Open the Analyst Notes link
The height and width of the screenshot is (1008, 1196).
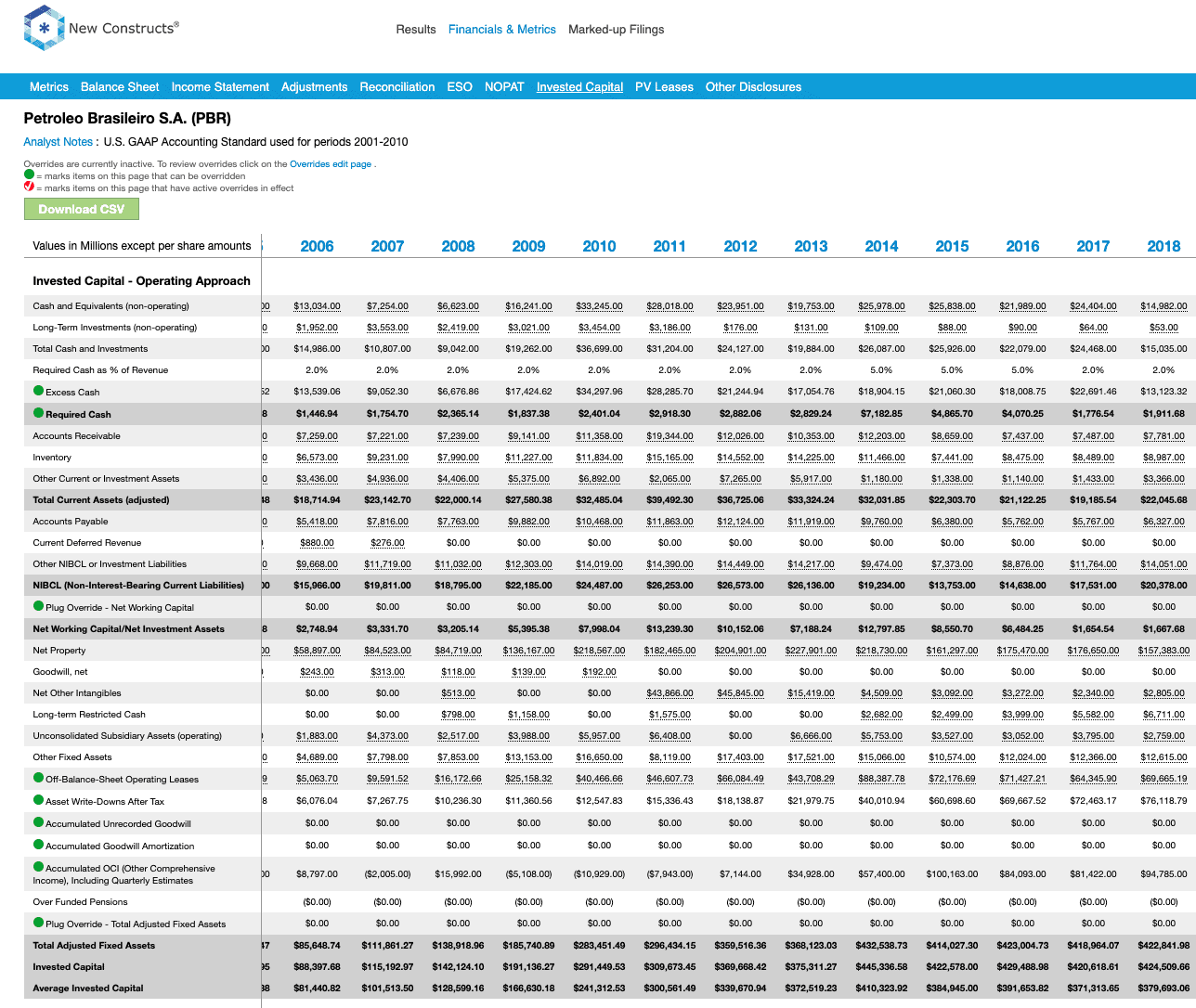click(58, 141)
